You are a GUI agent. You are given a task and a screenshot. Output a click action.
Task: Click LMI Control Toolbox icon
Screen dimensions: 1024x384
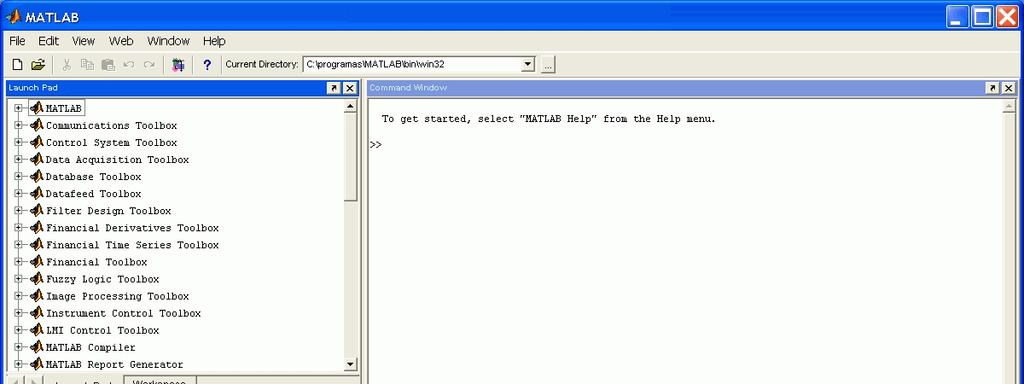click(x=37, y=330)
